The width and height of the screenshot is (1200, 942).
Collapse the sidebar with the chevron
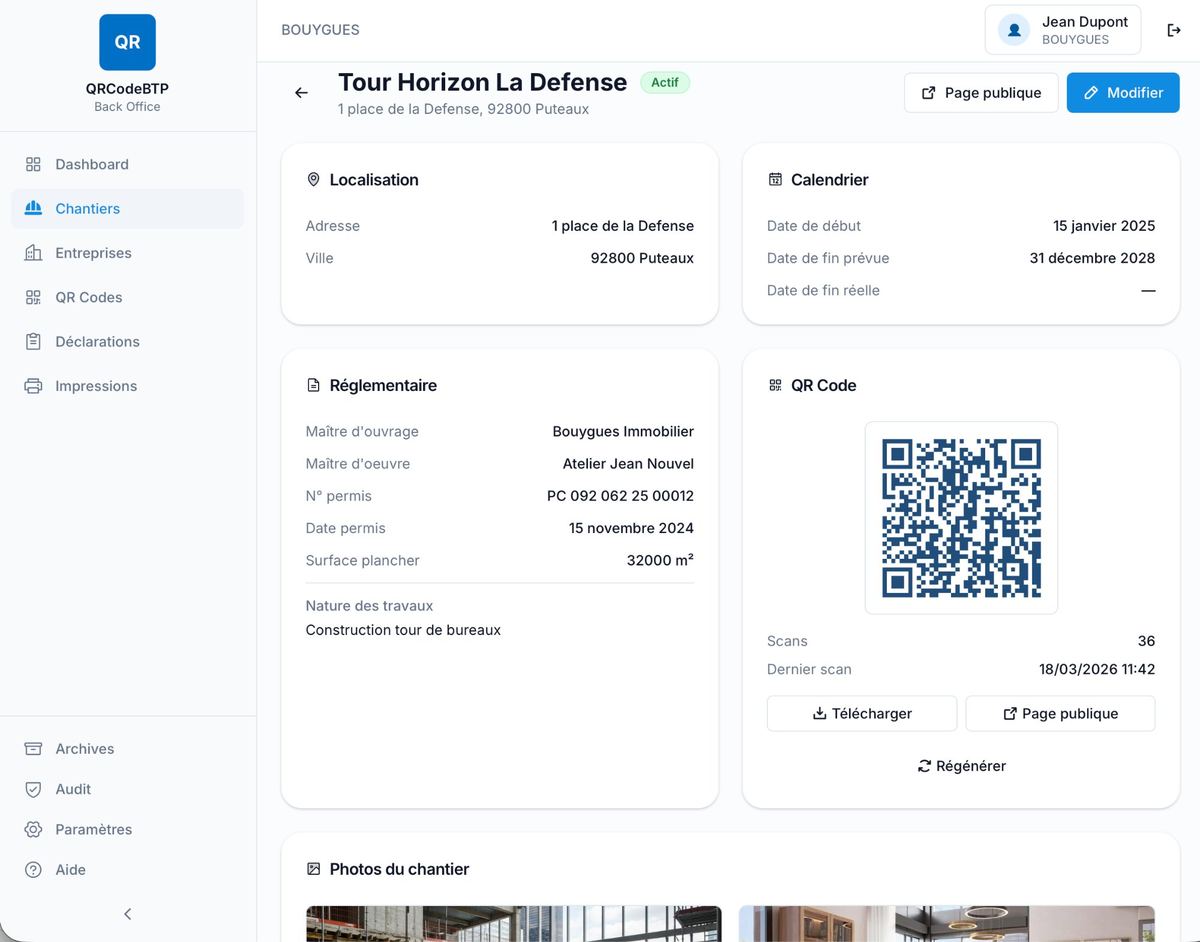pyautogui.click(x=127, y=913)
